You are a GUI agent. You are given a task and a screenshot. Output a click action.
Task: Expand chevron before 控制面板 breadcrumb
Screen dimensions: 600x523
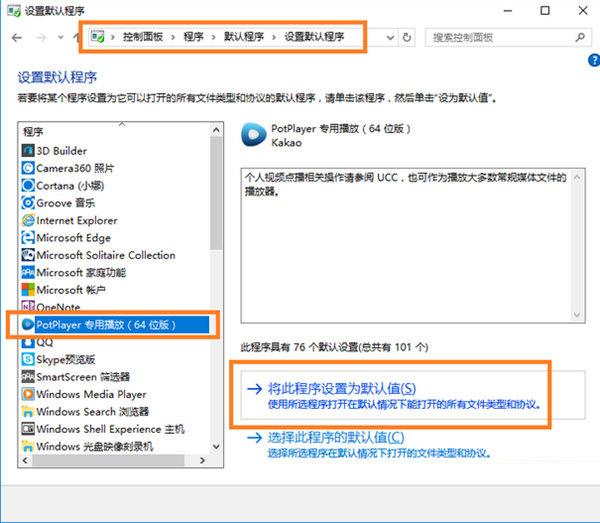click(112, 37)
